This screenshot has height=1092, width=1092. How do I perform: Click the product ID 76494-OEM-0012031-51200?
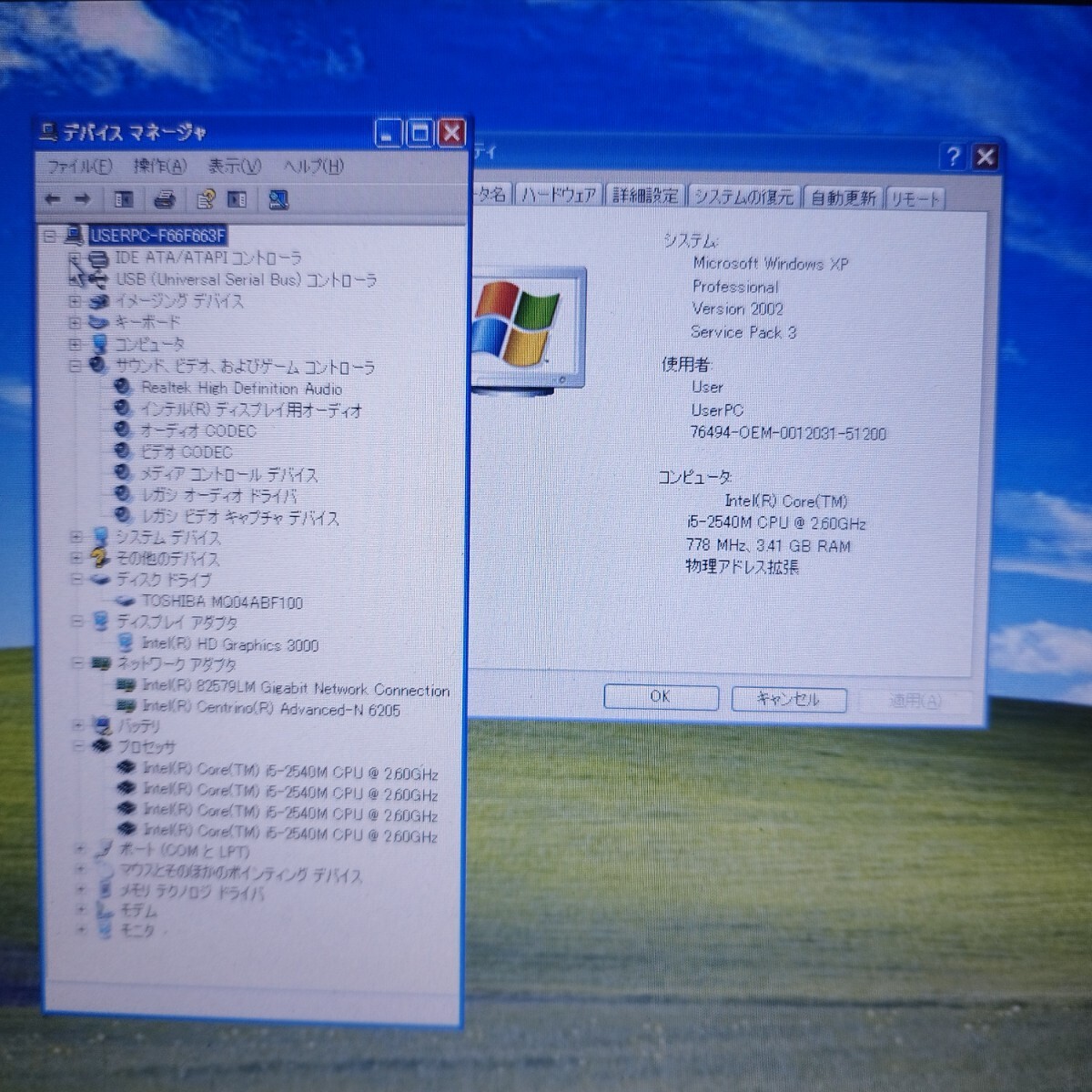(788, 433)
